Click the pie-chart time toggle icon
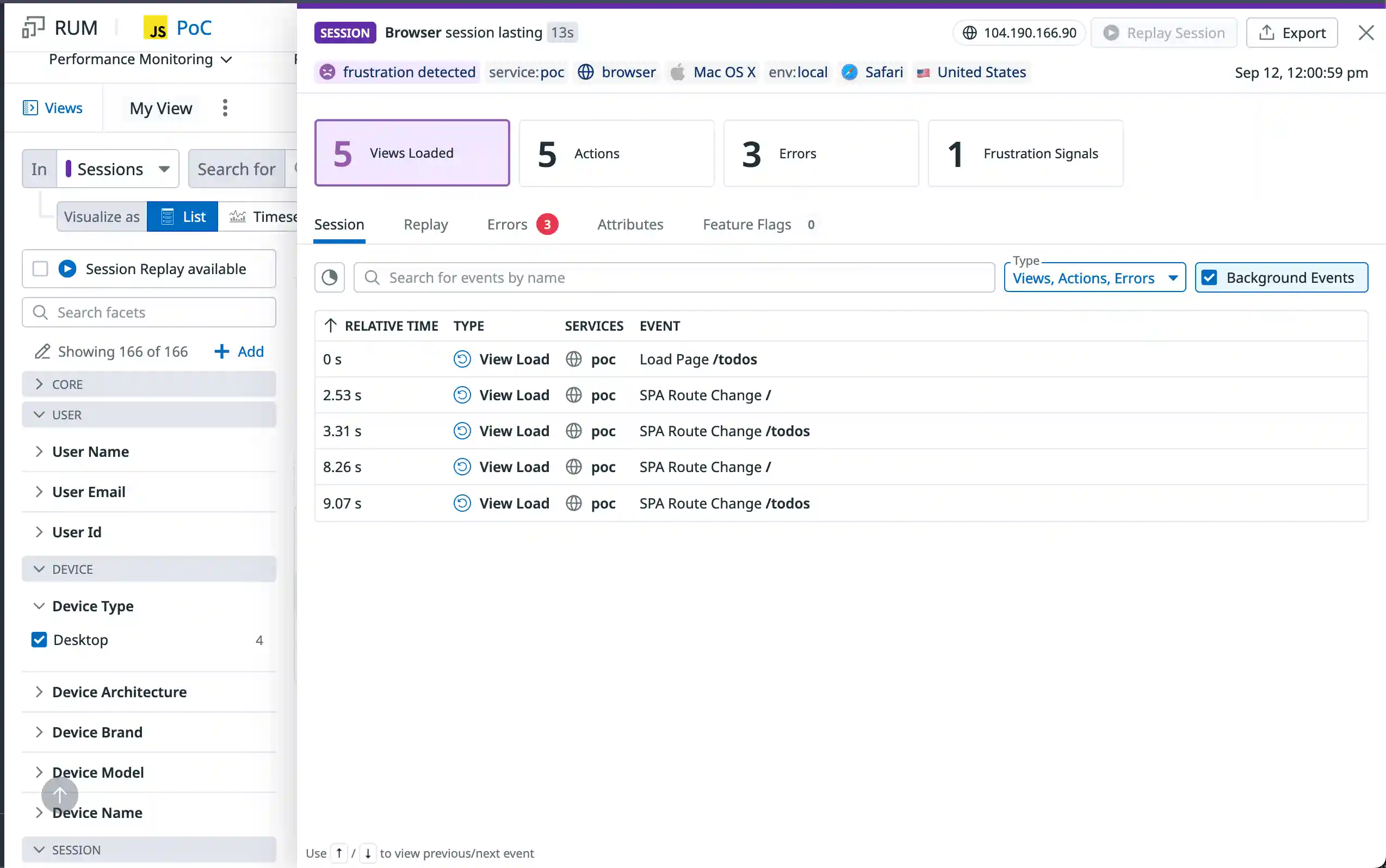Screen dimensions: 1386x868 (x=330, y=278)
